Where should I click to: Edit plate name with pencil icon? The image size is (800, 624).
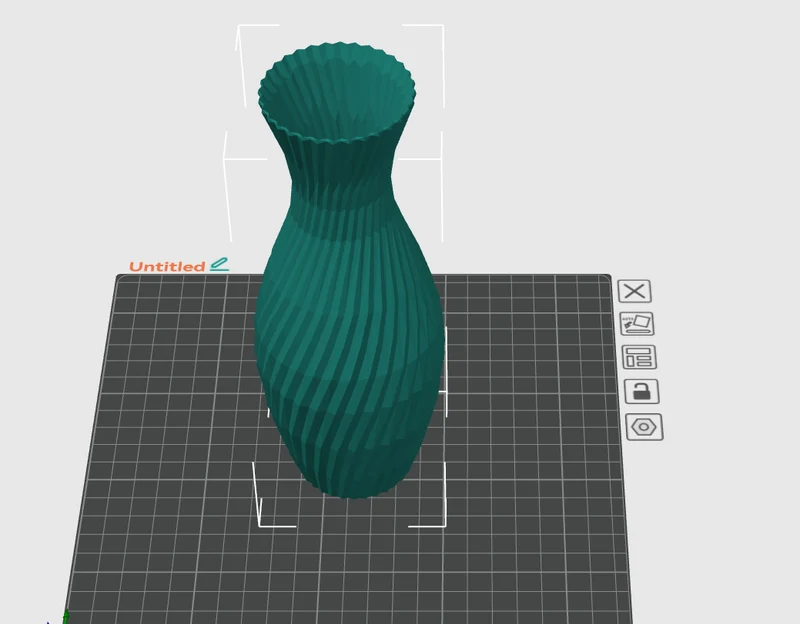[219, 264]
